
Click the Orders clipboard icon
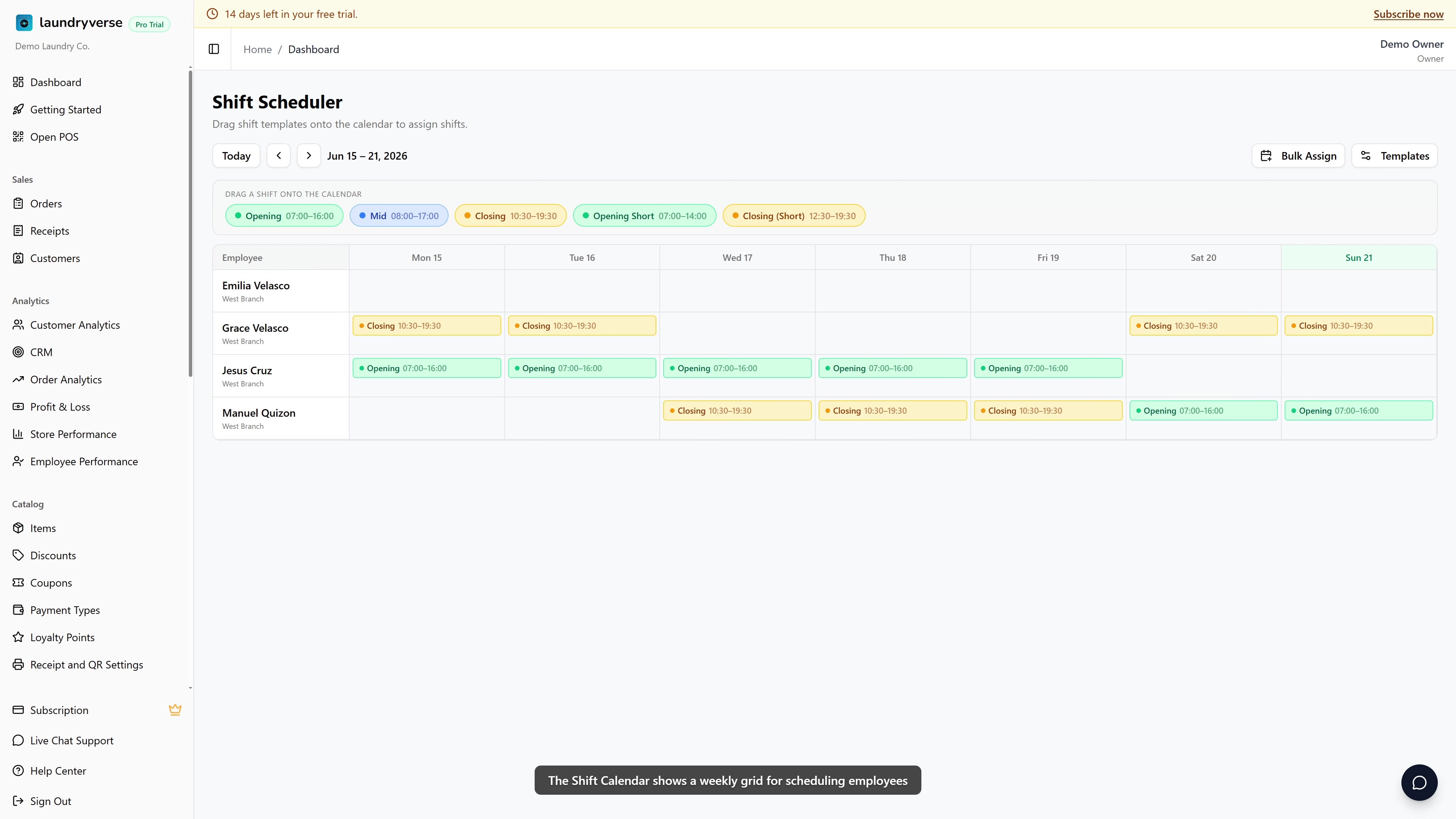[x=18, y=204]
